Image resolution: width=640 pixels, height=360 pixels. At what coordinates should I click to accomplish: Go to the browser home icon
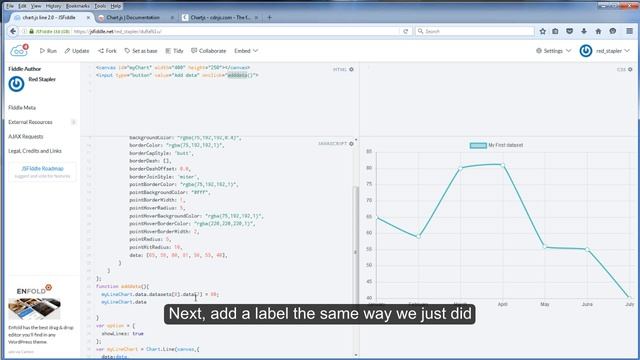[598, 31]
